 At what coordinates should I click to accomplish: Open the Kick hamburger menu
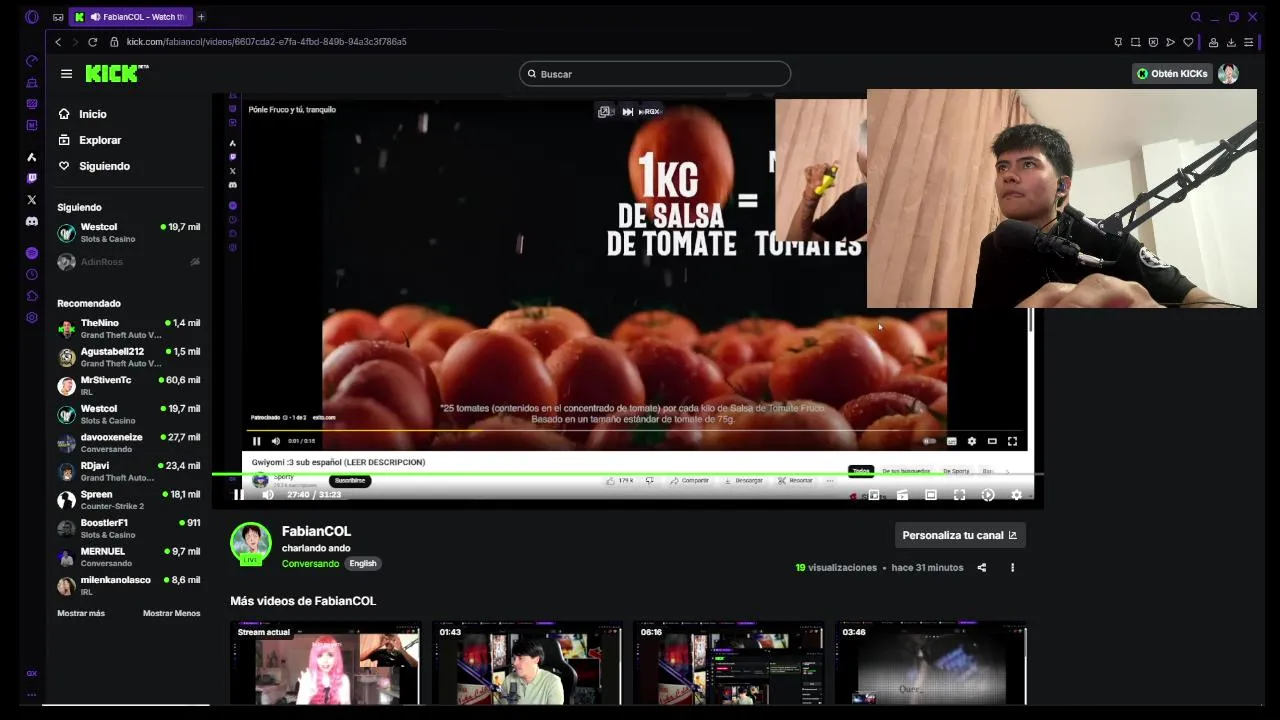tap(66, 74)
